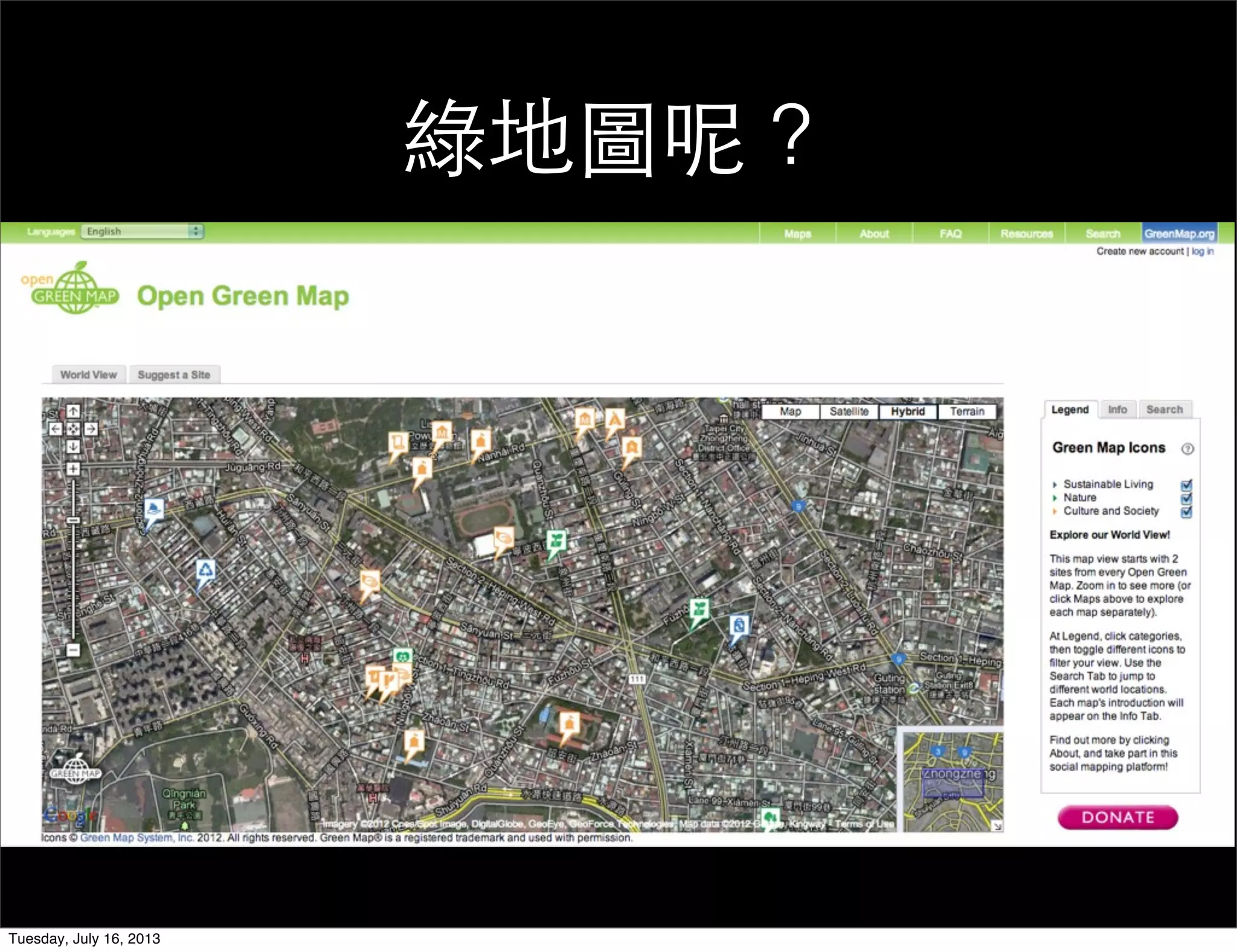Viewport: 1237px width, 952px height.
Task: Open the orange museum marker left of Nanhai Rd
Action: click(x=442, y=434)
